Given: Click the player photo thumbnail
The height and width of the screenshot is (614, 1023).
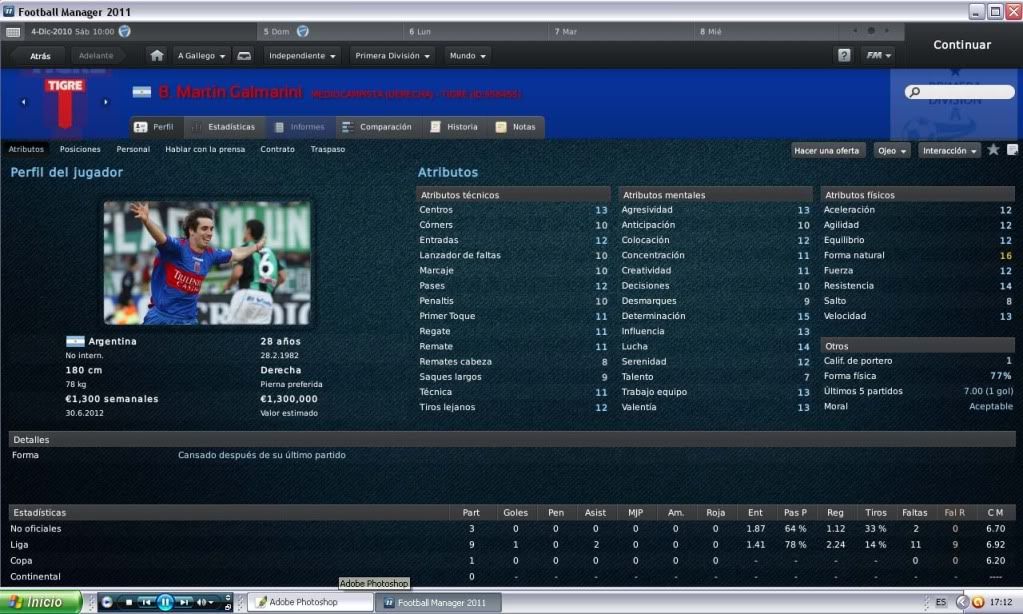Looking at the screenshot, I should [x=207, y=262].
